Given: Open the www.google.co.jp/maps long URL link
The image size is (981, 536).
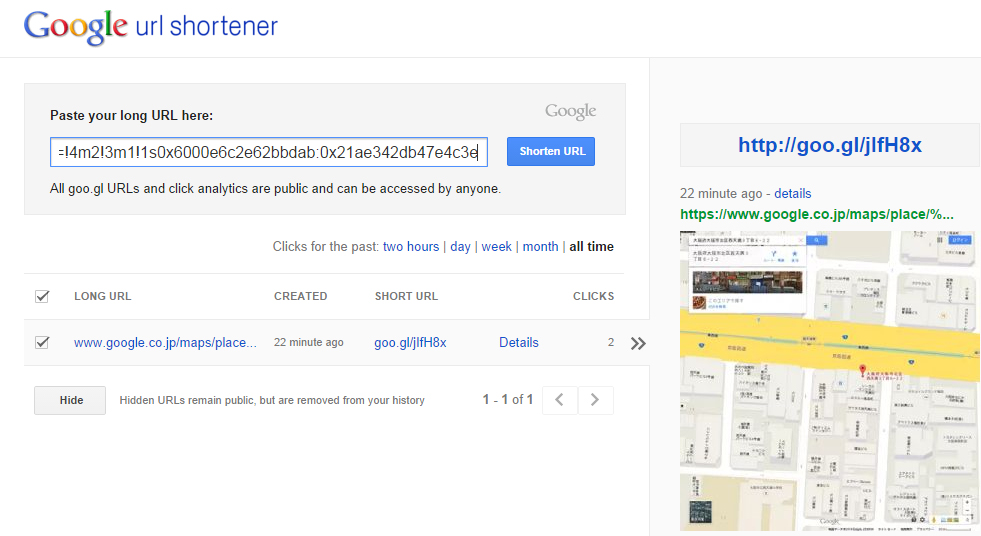Looking at the screenshot, I should [x=165, y=342].
